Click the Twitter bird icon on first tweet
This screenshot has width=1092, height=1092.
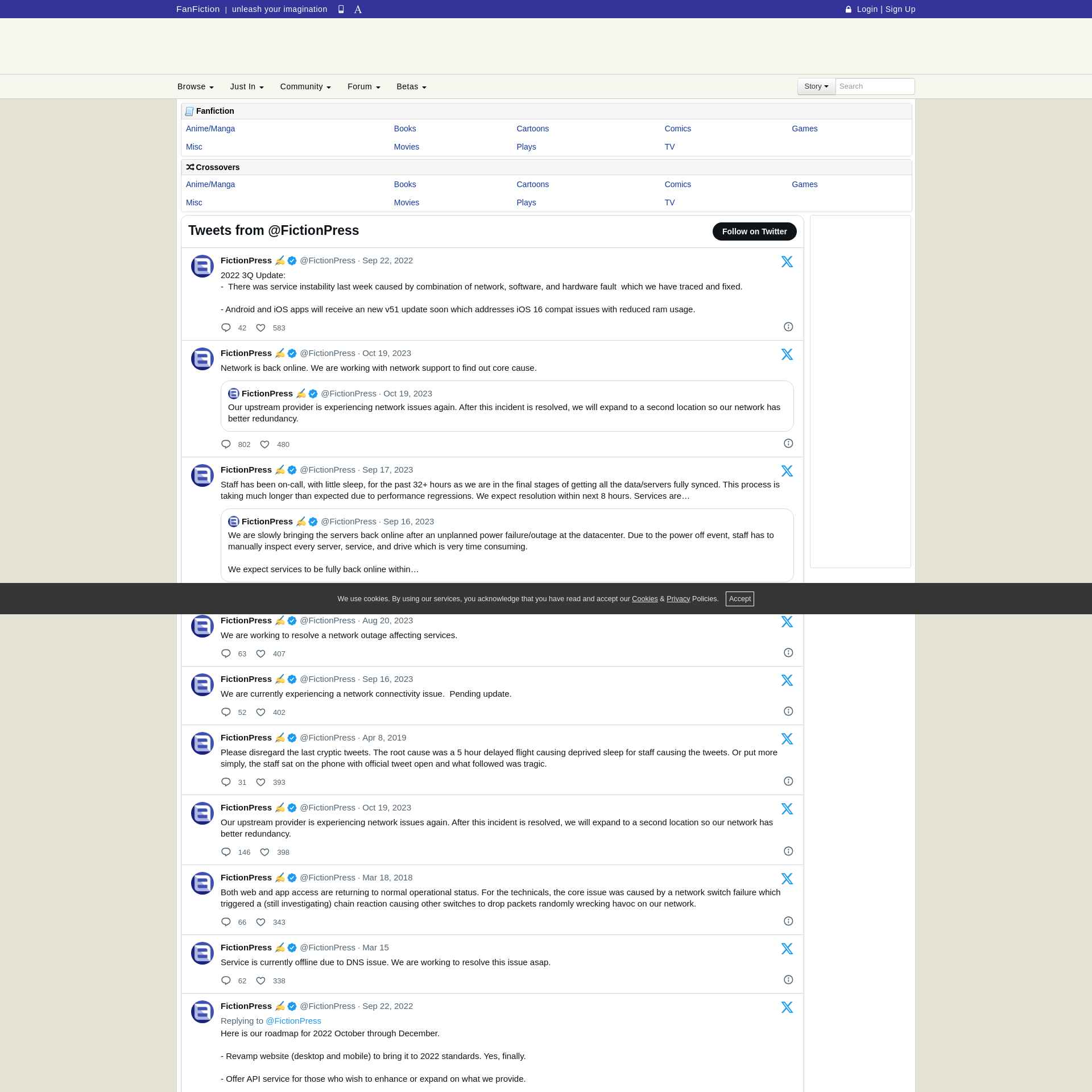tap(787, 261)
